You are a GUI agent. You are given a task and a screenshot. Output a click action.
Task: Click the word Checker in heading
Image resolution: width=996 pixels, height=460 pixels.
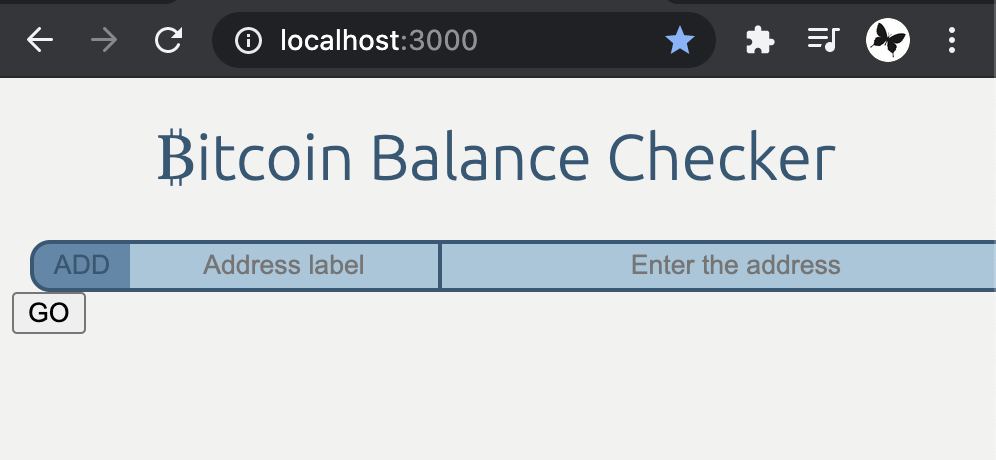(x=721, y=158)
